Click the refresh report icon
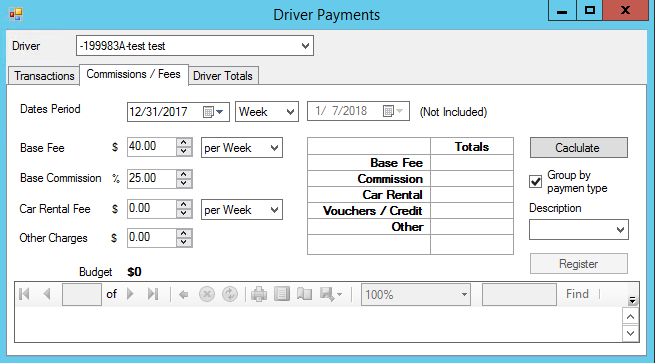This screenshot has height=363, width=655. 230,294
